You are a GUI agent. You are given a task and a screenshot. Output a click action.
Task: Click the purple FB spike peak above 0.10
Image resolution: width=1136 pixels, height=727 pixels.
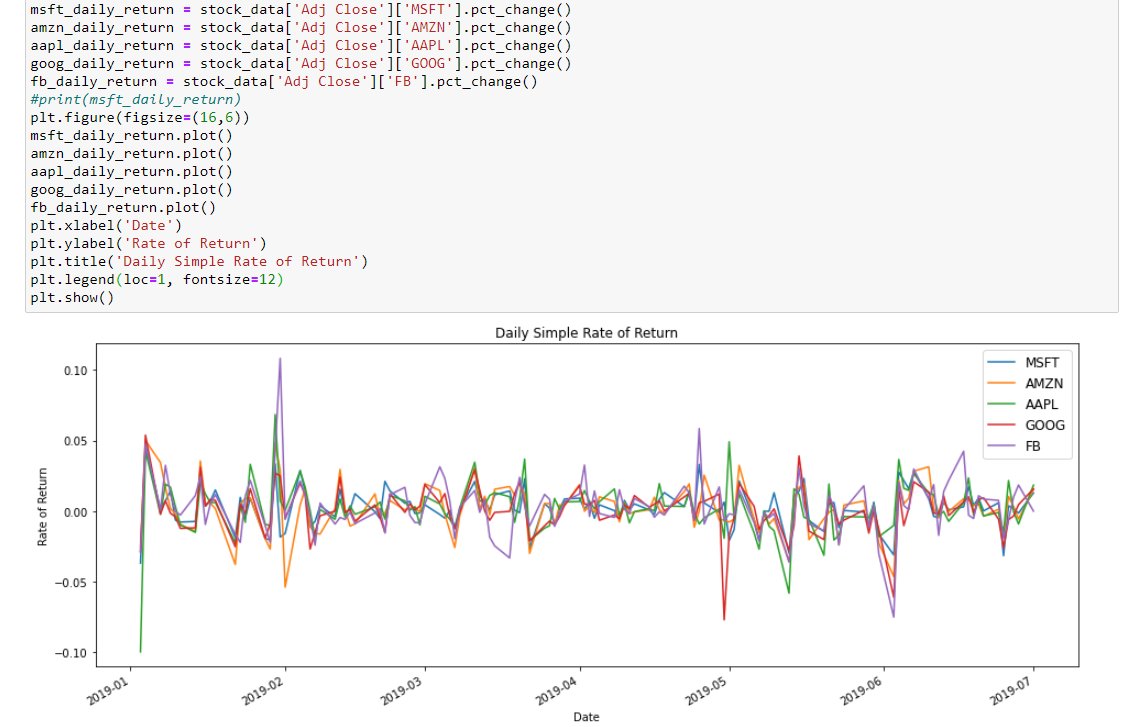[280, 360]
